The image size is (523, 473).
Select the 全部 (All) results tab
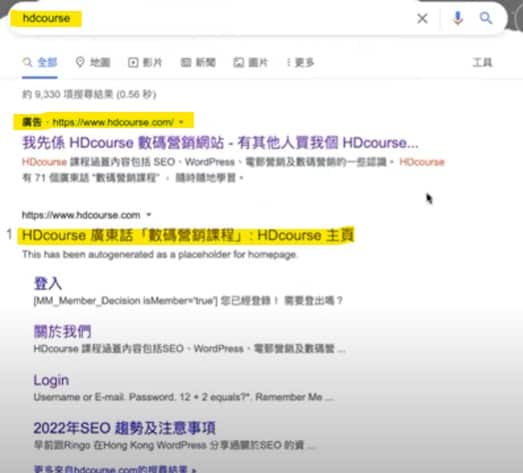pos(40,62)
